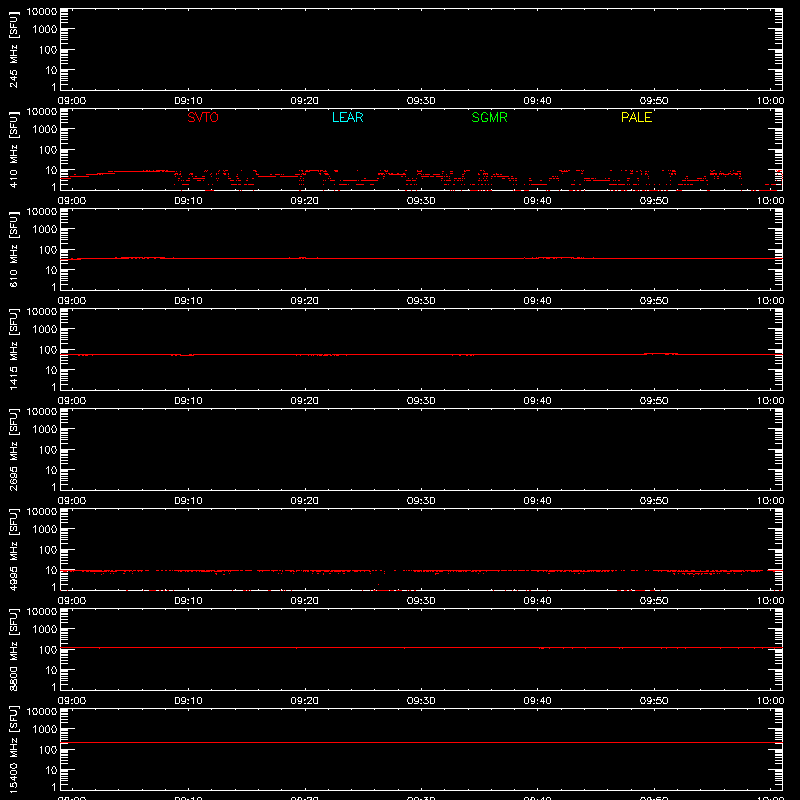The image size is (800, 800).
Task: Select the 1415 MHz [SFU] axis label
Action: 13,350
